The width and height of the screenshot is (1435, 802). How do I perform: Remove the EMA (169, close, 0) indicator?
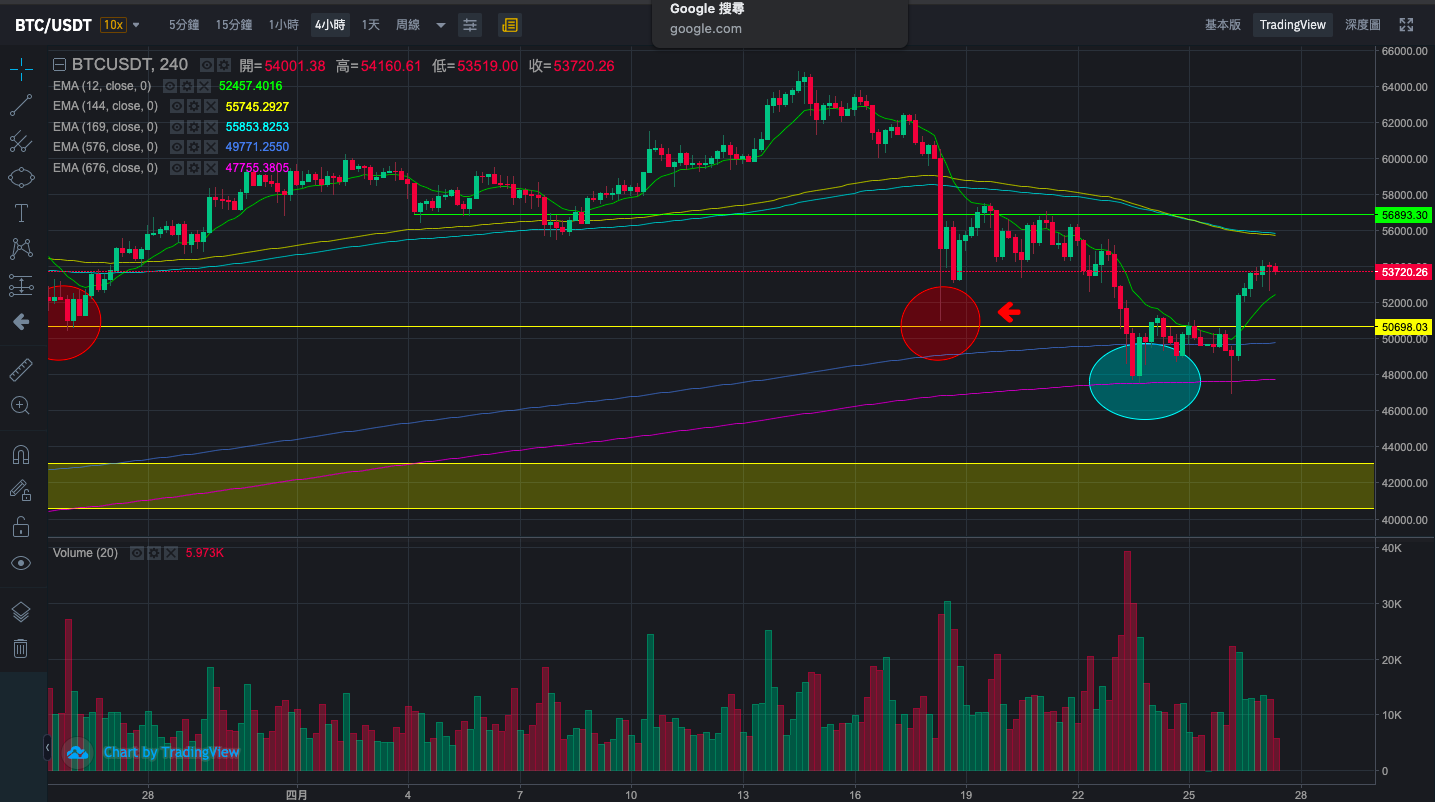(x=211, y=127)
